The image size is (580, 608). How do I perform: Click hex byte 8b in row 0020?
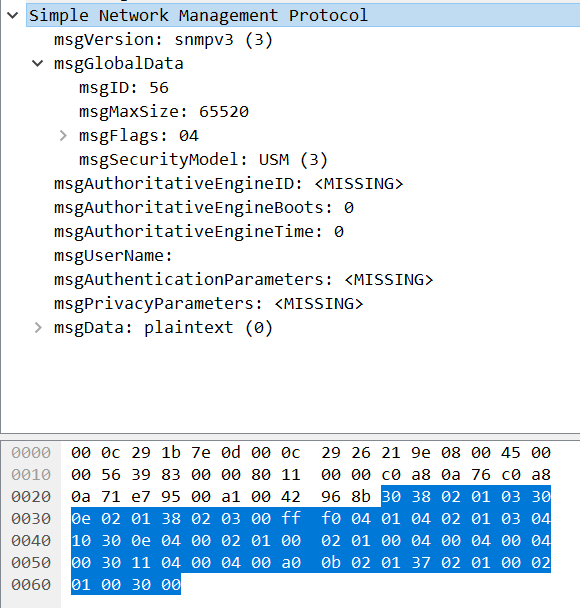click(361, 497)
